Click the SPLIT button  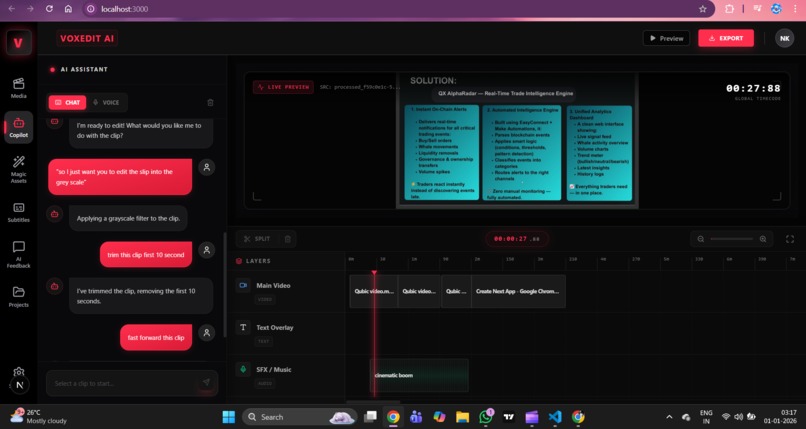pos(257,239)
